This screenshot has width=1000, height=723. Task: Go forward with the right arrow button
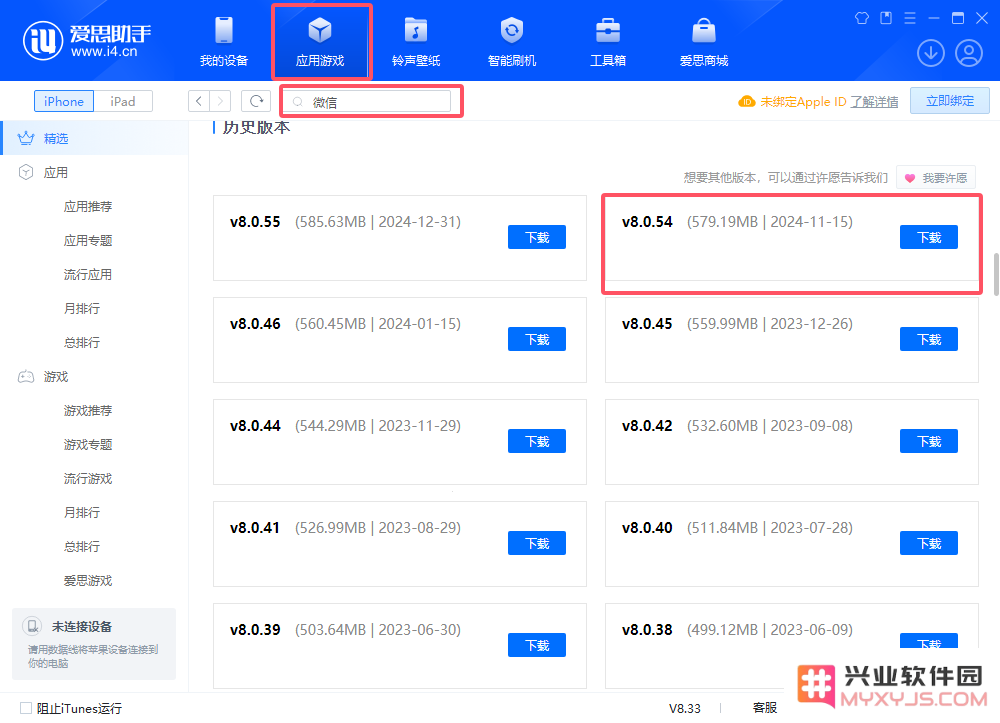pos(220,101)
